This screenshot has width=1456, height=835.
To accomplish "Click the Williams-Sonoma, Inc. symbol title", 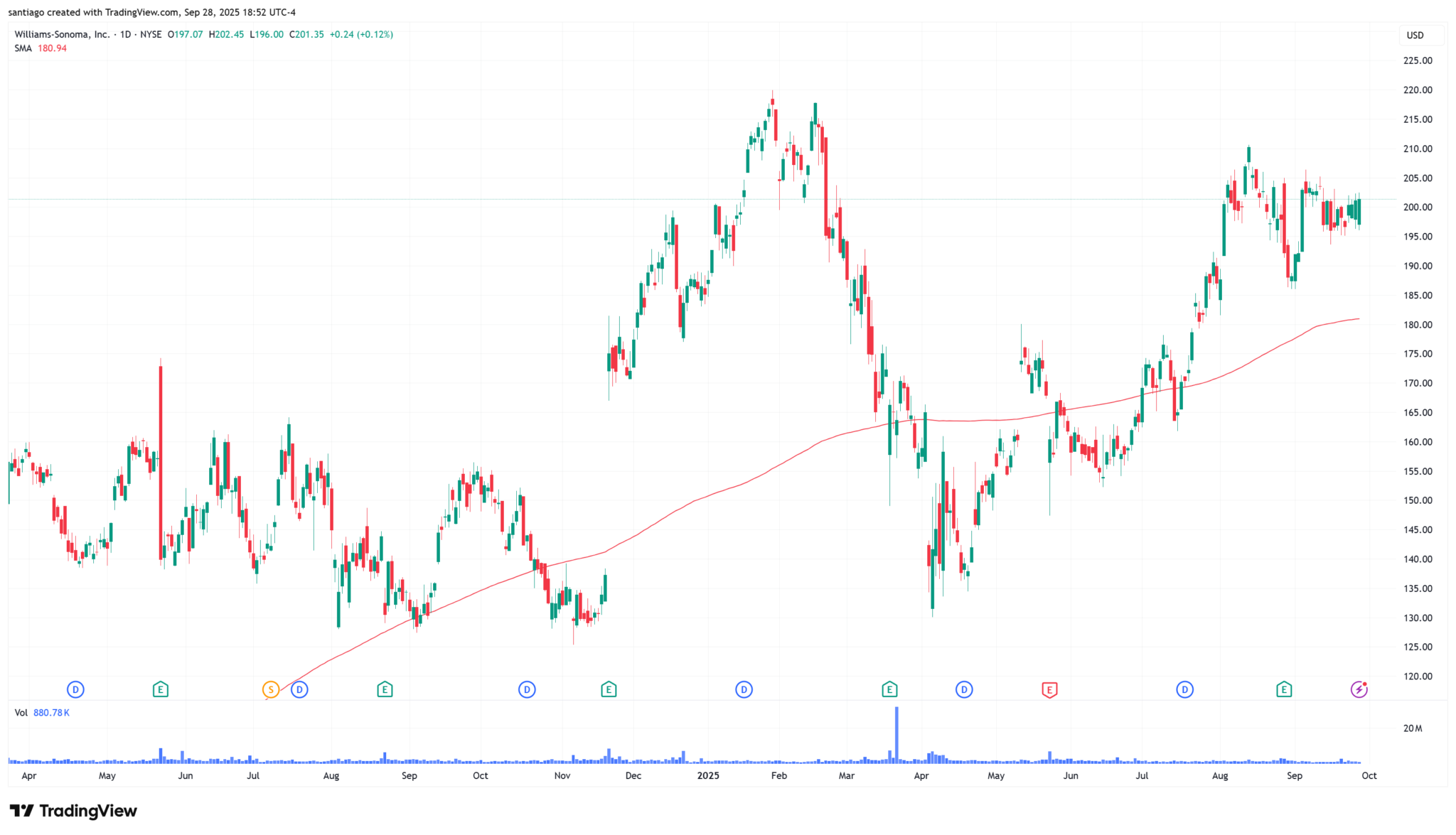I will pyautogui.click(x=62, y=34).
